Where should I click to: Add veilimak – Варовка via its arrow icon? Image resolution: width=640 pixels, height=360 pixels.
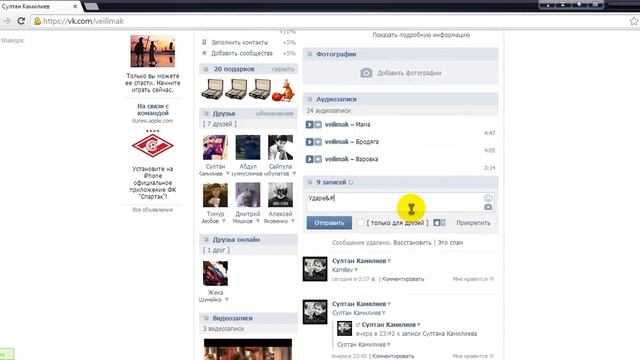[x=318, y=159]
